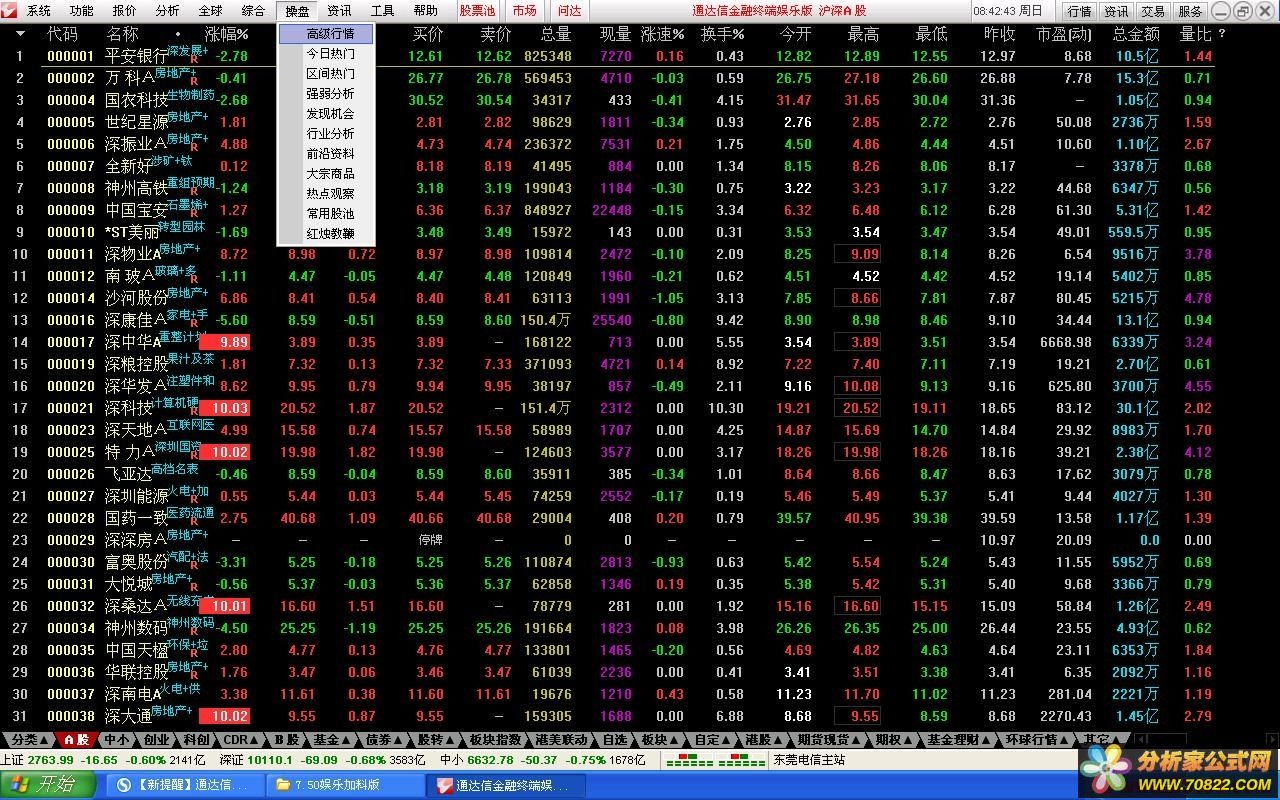Expand the 期货现货▲ bottom tab menu
This screenshot has width=1280, height=800.
(829, 740)
